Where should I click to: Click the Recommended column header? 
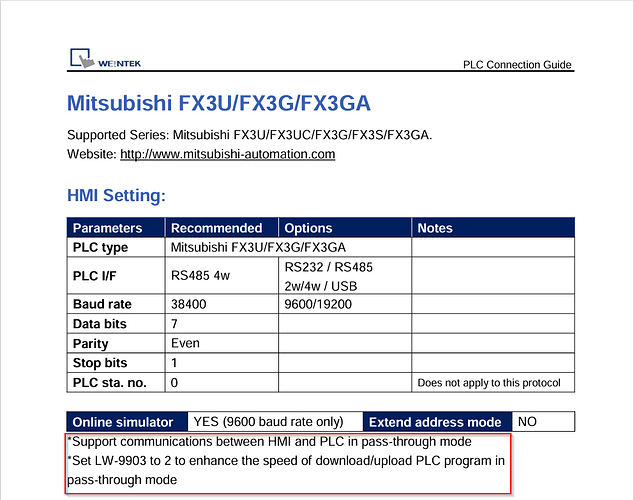click(x=222, y=228)
